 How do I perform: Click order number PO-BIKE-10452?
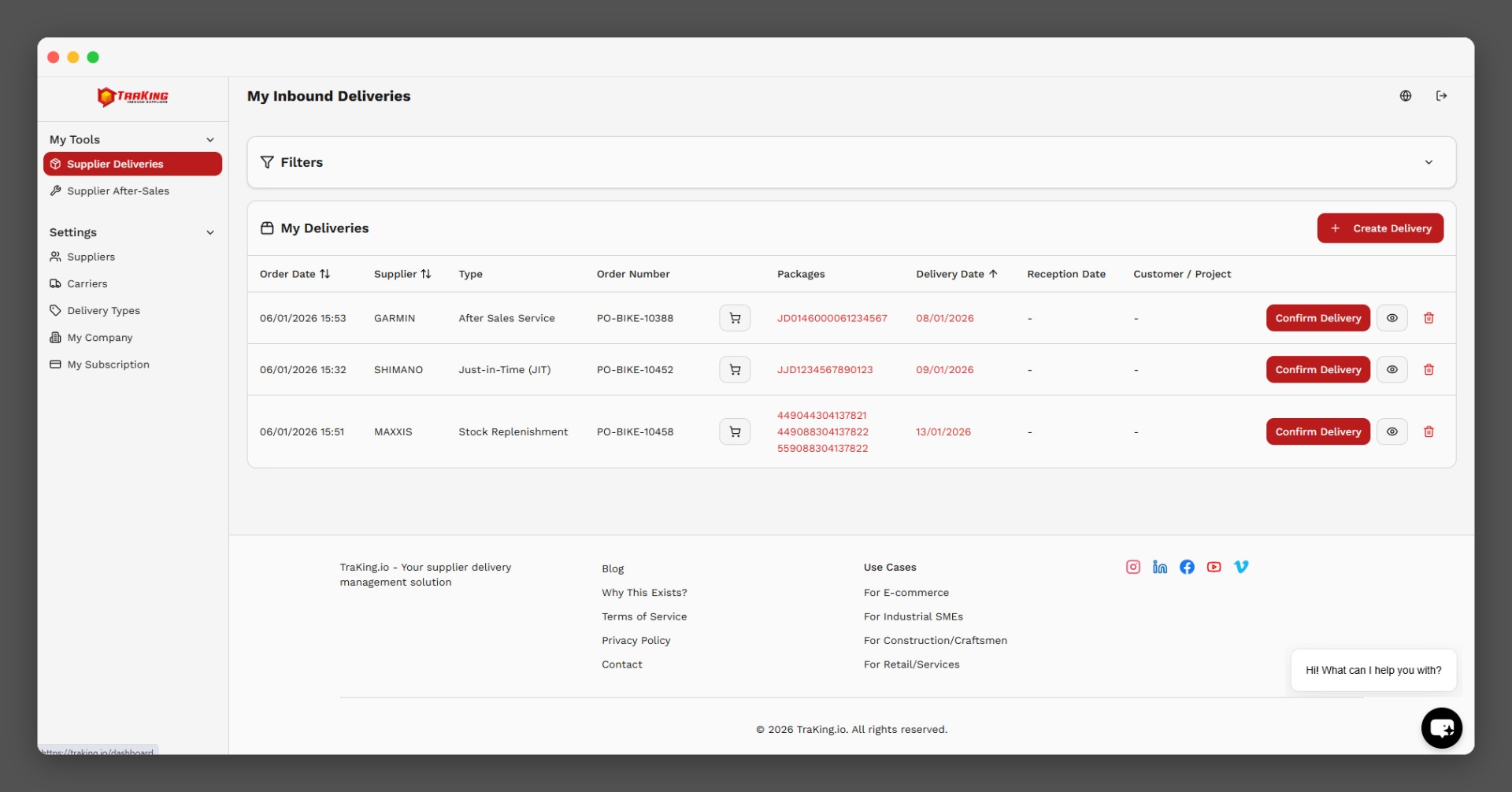point(636,369)
